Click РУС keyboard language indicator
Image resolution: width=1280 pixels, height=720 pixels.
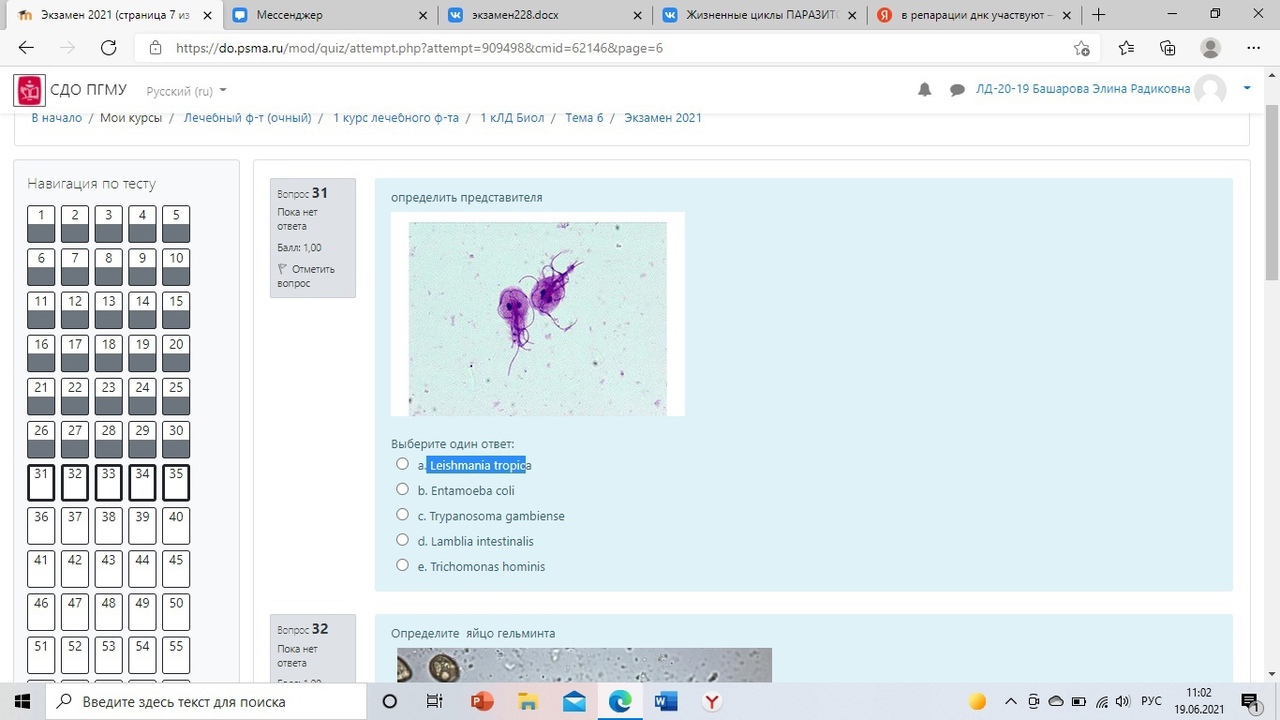point(1152,701)
